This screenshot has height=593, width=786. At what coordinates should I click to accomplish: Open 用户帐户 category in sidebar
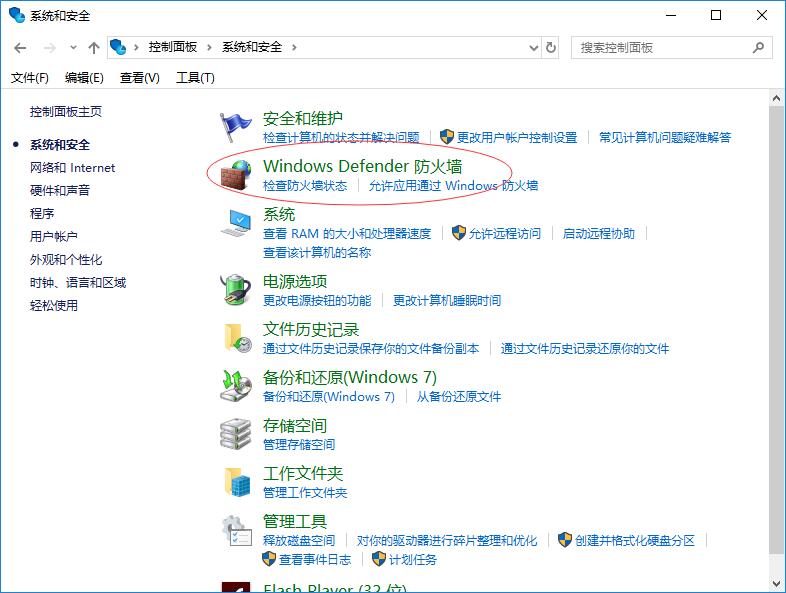pyautogui.click(x=54, y=236)
